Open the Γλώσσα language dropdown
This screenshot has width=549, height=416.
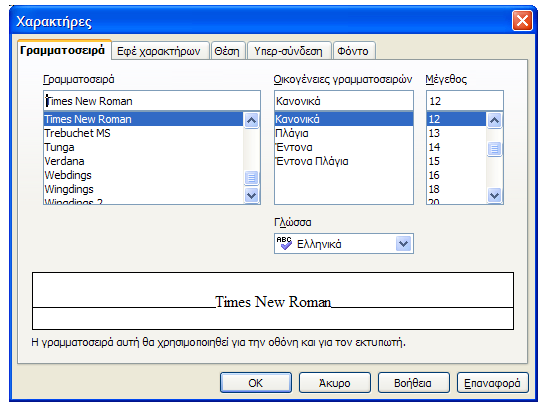click(403, 243)
